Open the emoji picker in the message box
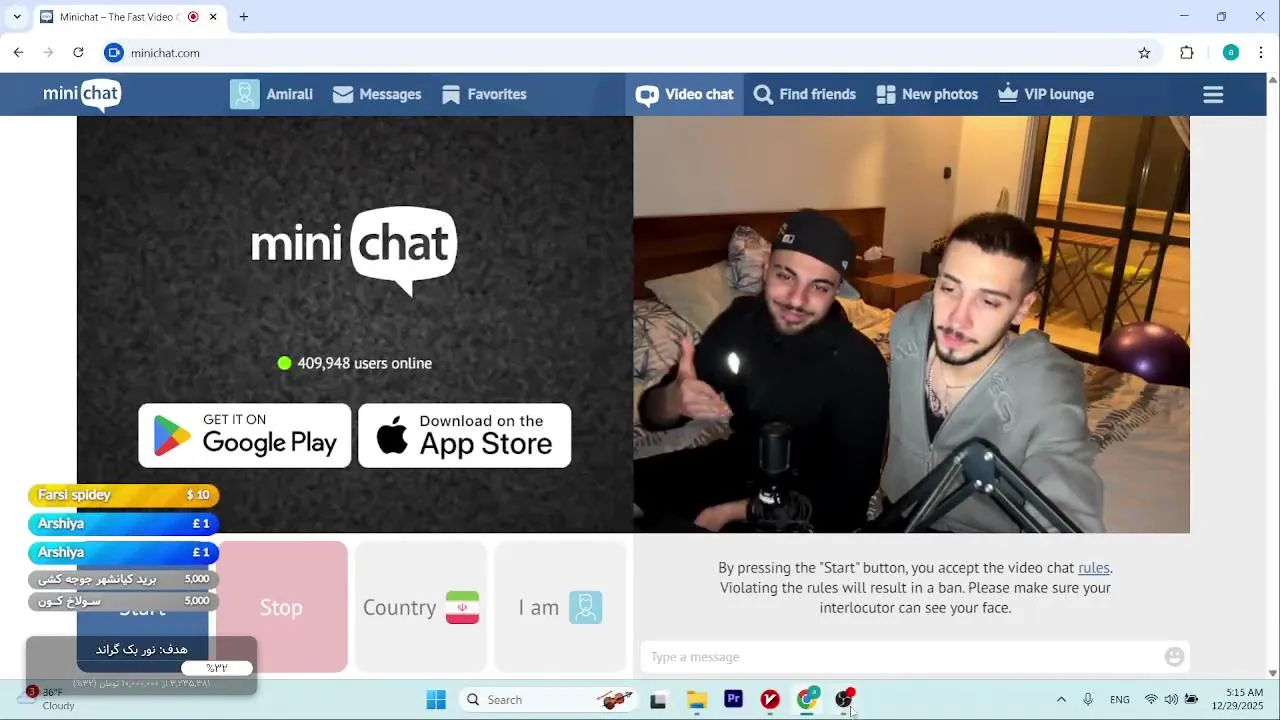The width and height of the screenshot is (1280, 720). click(1175, 657)
